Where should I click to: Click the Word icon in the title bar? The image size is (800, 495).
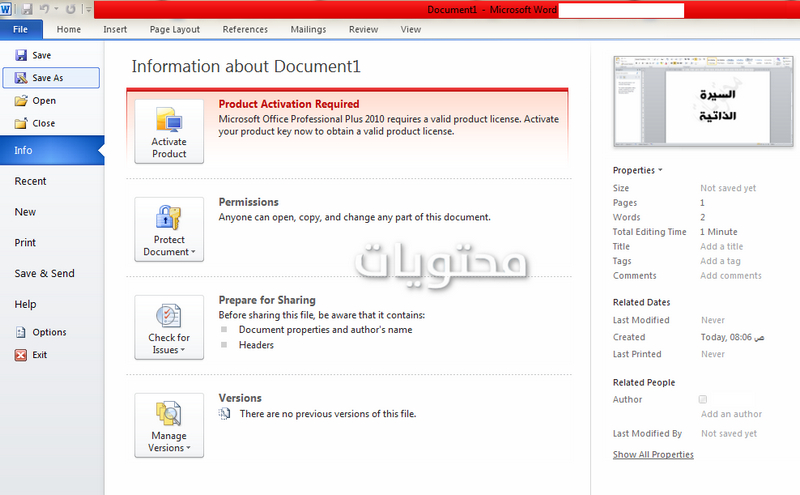(6, 9)
